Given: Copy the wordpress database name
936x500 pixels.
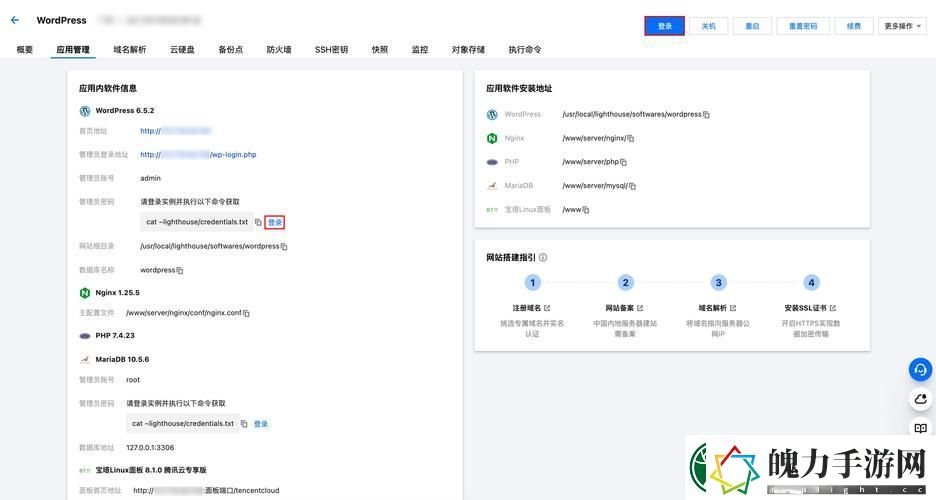Looking at the screenshot, I should [x=180, y=270].
